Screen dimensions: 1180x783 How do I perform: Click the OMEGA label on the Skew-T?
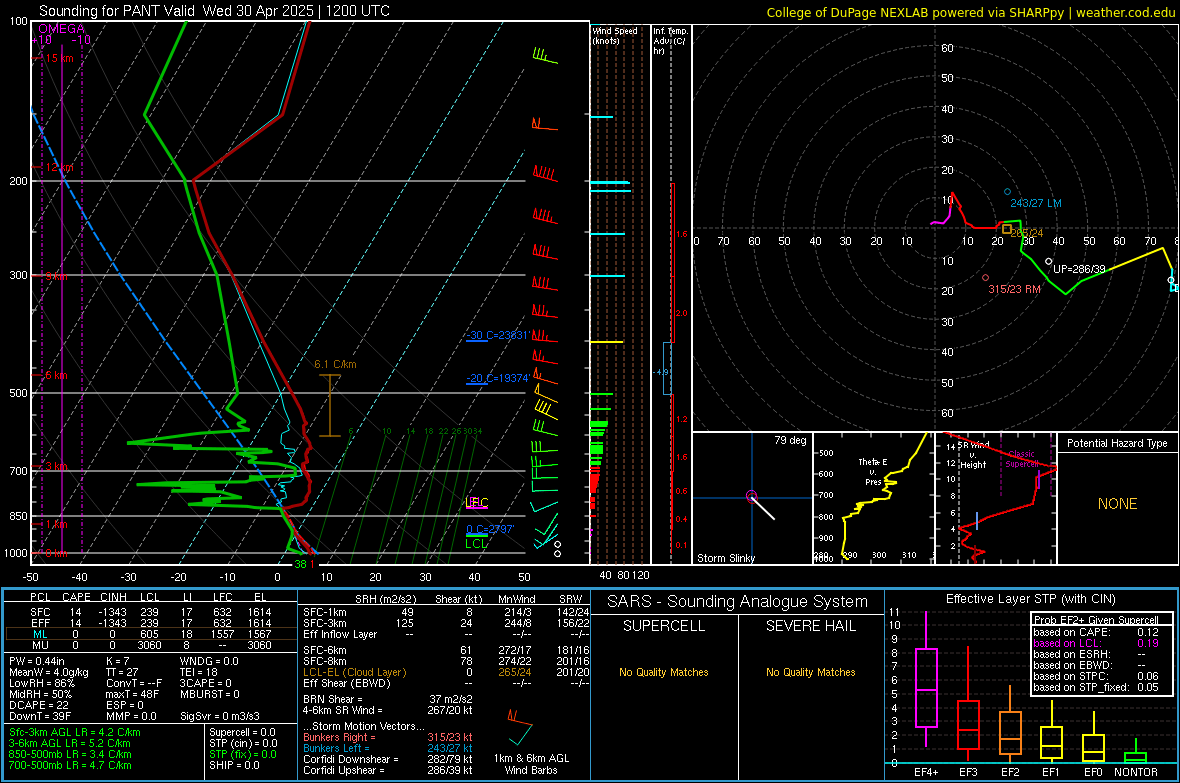pyautogui.click(x=62, y=29)
